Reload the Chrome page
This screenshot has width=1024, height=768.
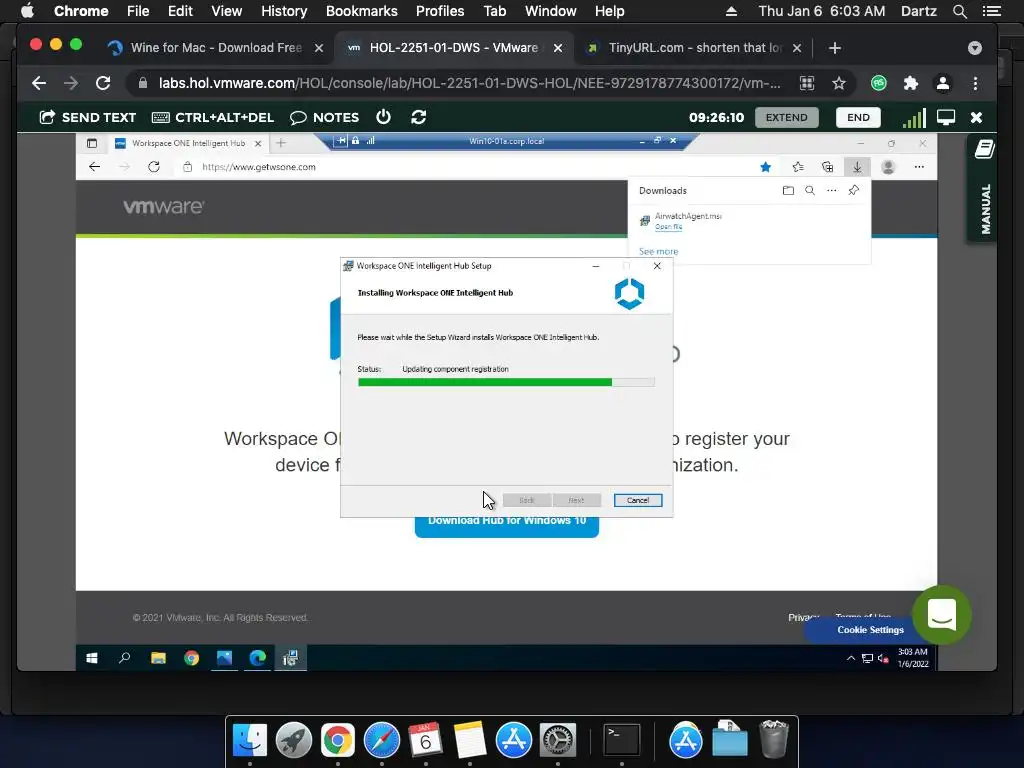pyautogui.click(x=103, y=83)
